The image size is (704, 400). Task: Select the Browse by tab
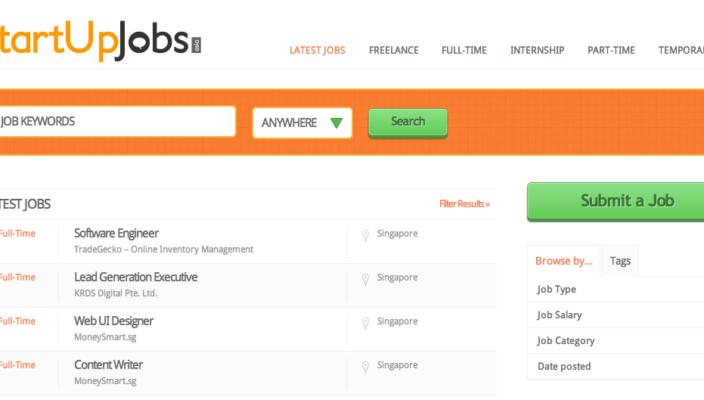(x=564, y=261)
